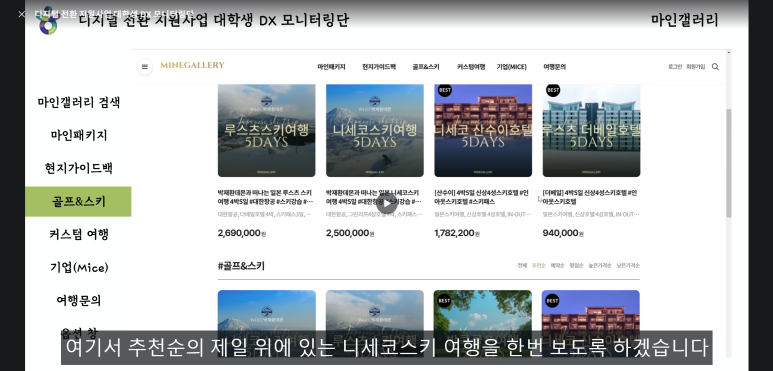This screenshot has width=773, height=371.
Task: Sort the list by 전체
Action: coord(522,266)
